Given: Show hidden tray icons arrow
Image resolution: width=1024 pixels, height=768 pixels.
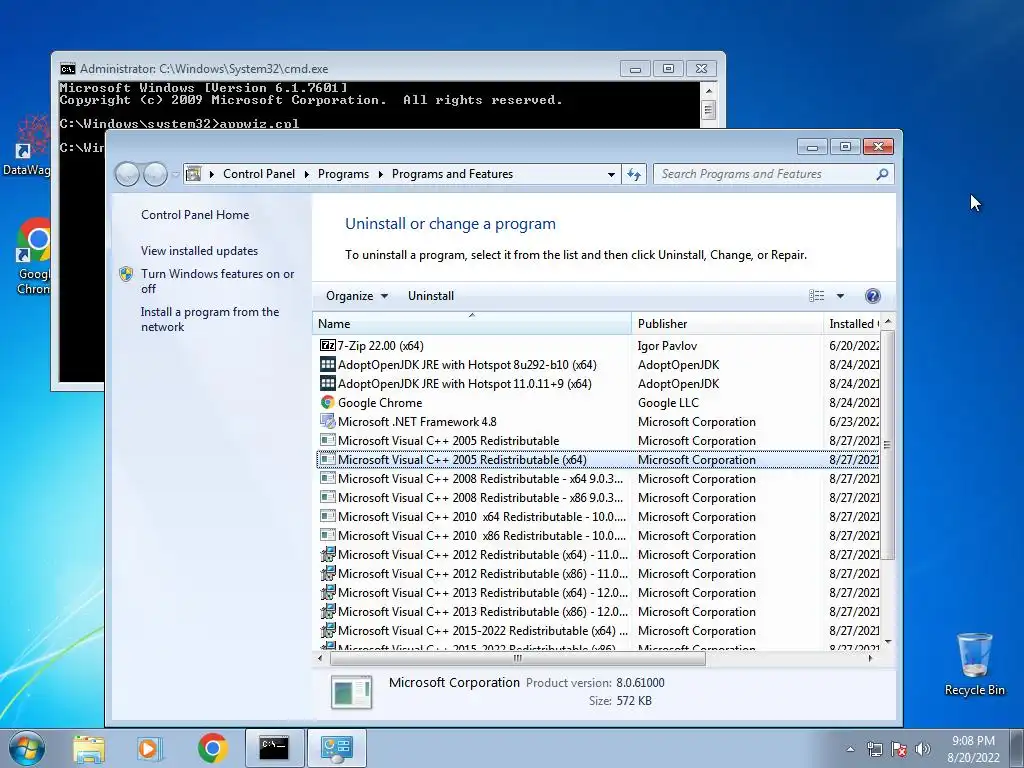Looking at the screenshot, I should coord(850,749).
